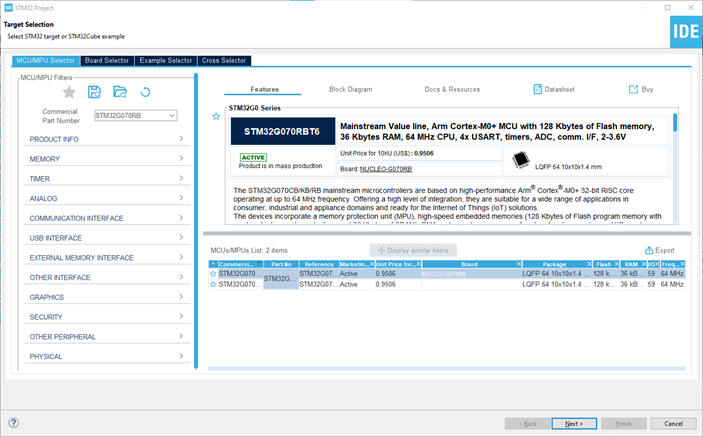Open the Datasheet document icon

tap(537, 89)
